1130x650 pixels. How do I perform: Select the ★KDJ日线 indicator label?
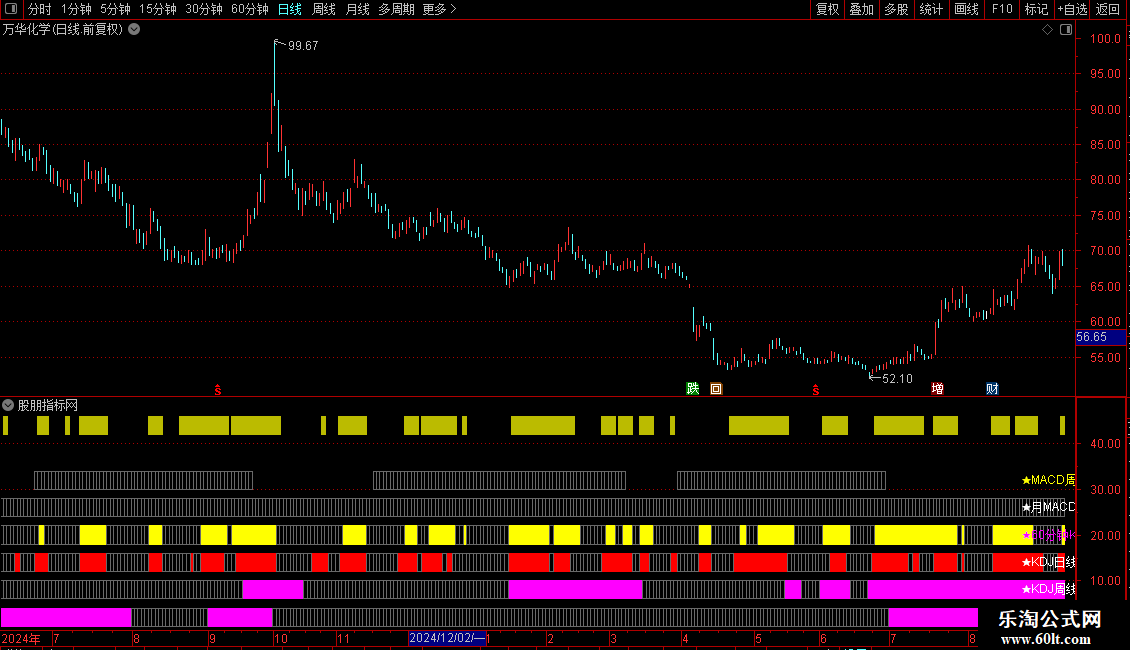pyautogui.click(x=1049, y=562)
